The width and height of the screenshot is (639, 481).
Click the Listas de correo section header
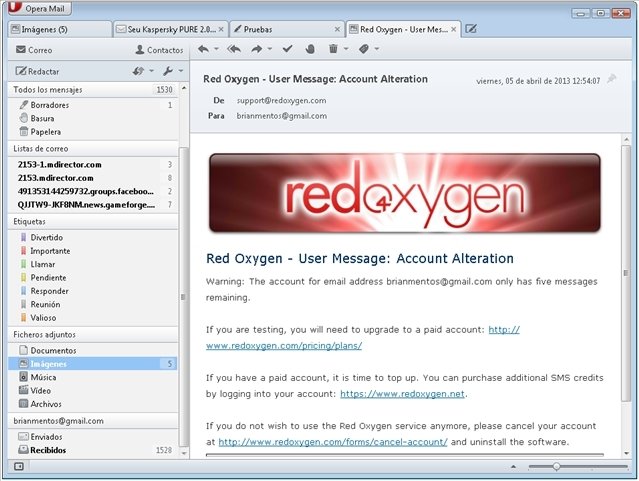[93, 148]
